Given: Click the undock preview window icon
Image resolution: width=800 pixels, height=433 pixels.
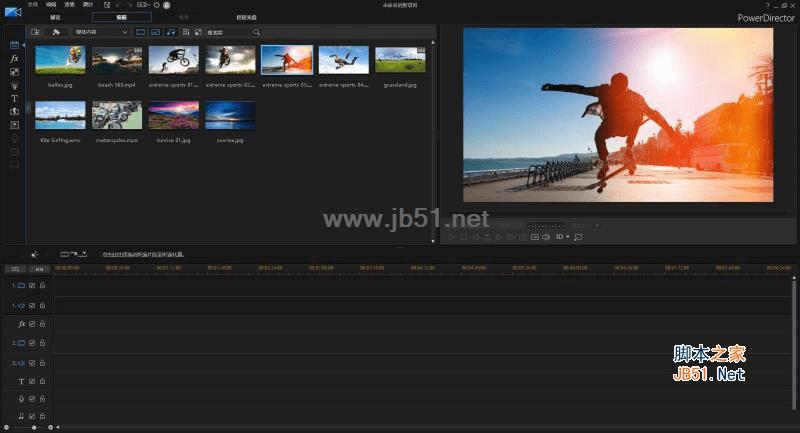Looking at the screenshot, I should tap(578, 237).
